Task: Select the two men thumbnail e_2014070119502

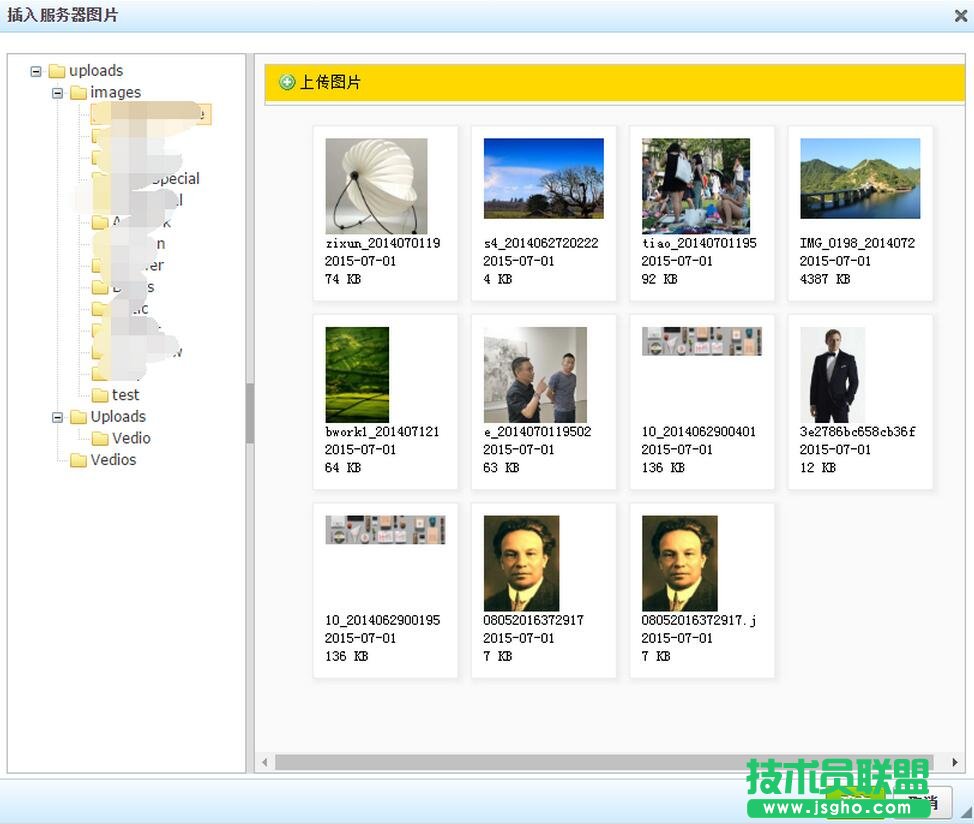Action: [535, 374]
